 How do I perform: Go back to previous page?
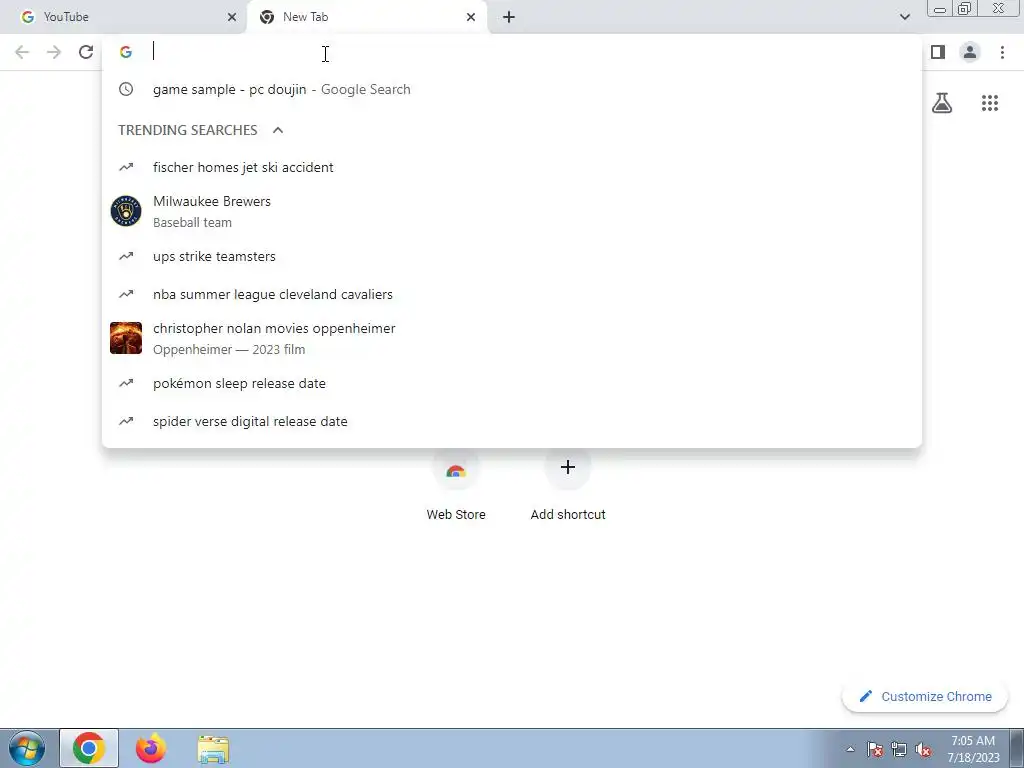point(22,52)
